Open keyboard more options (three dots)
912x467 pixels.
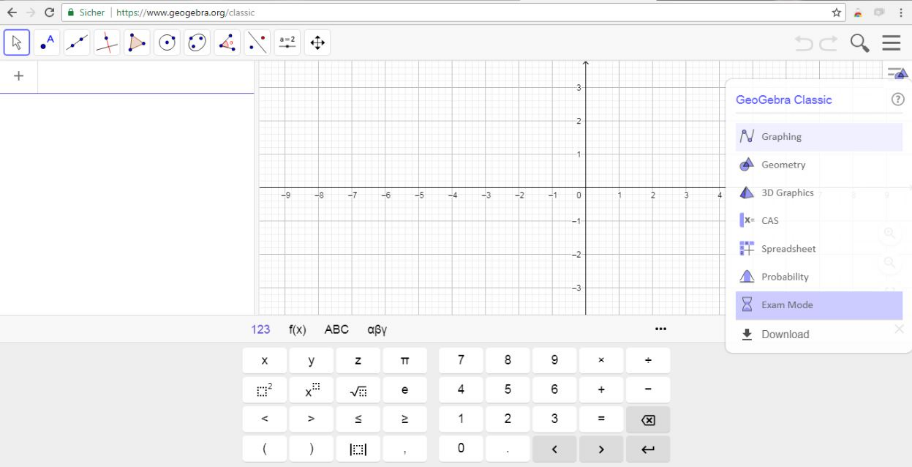[x=660, y=329]
